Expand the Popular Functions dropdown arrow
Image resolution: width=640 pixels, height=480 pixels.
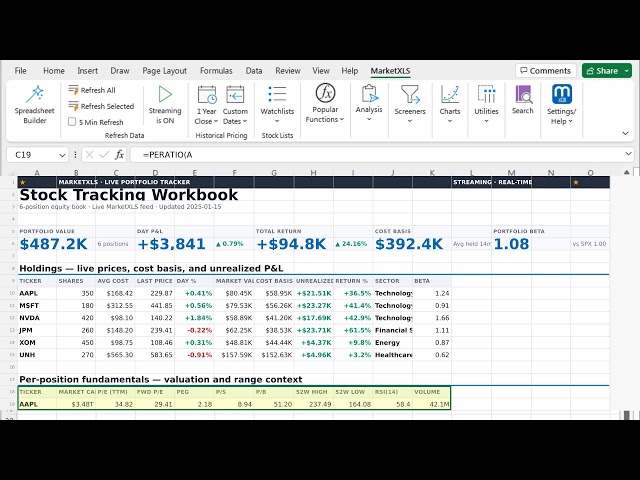click(342, 119)
